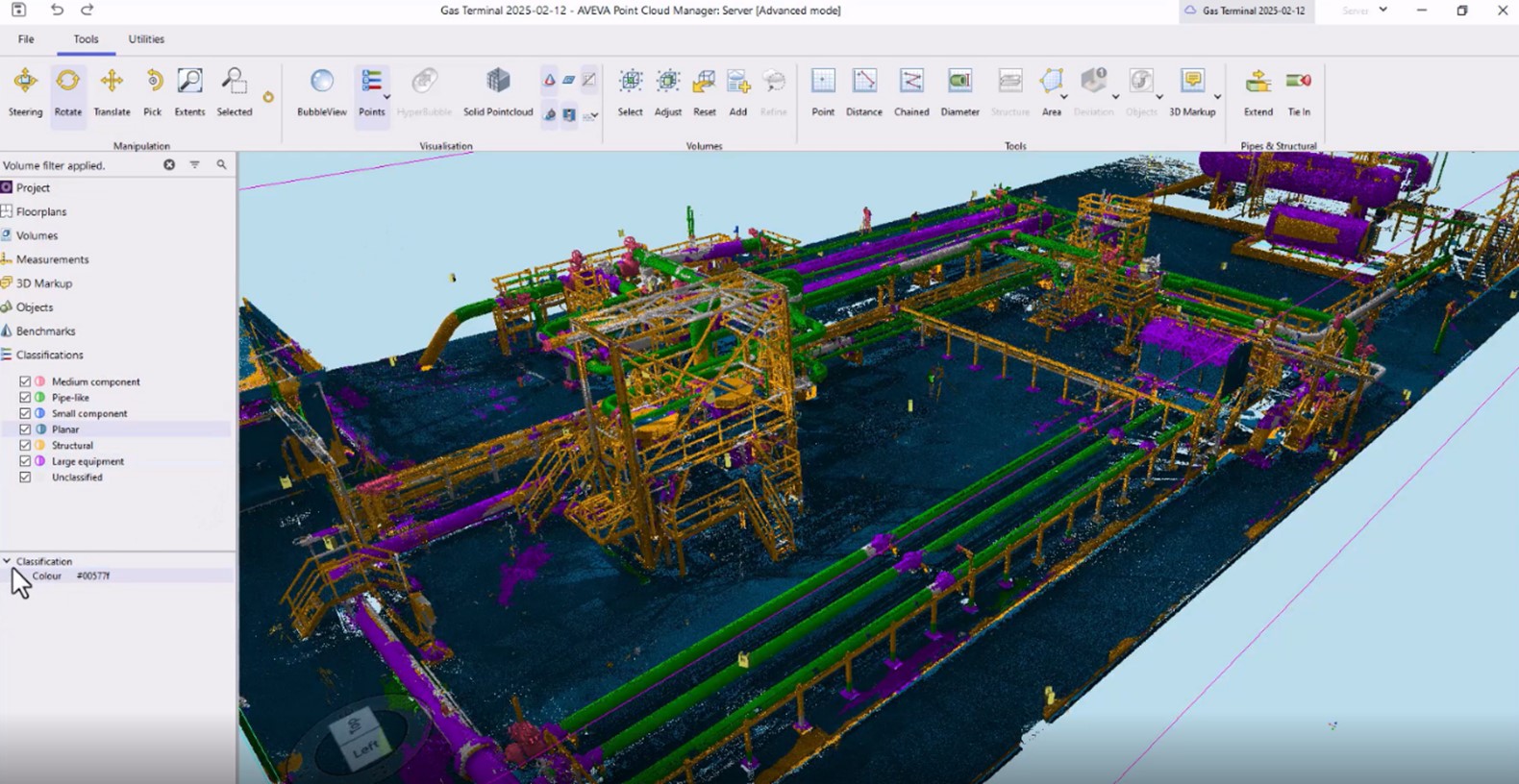Open the Floorplans tree node
Screen dimensions: 1519x784
[41, 211]
